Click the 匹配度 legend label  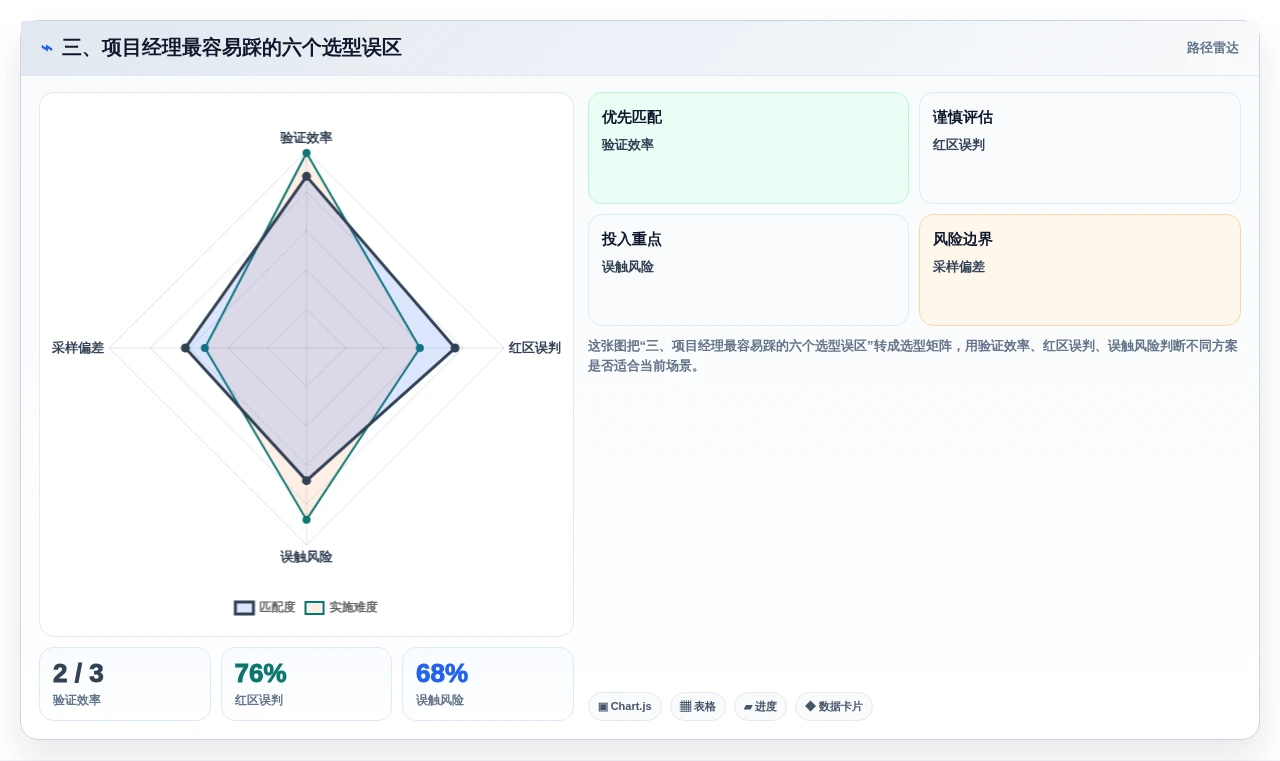(277, 607)
